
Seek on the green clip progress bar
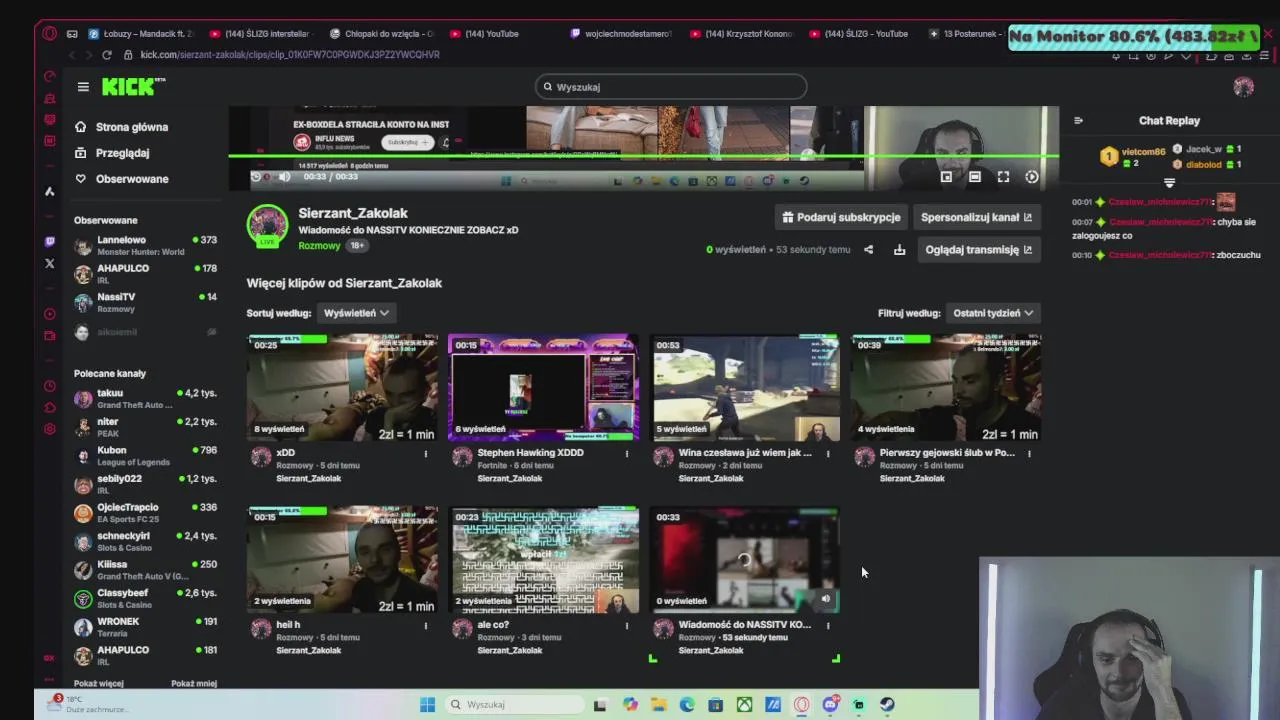tap(643, 156)
